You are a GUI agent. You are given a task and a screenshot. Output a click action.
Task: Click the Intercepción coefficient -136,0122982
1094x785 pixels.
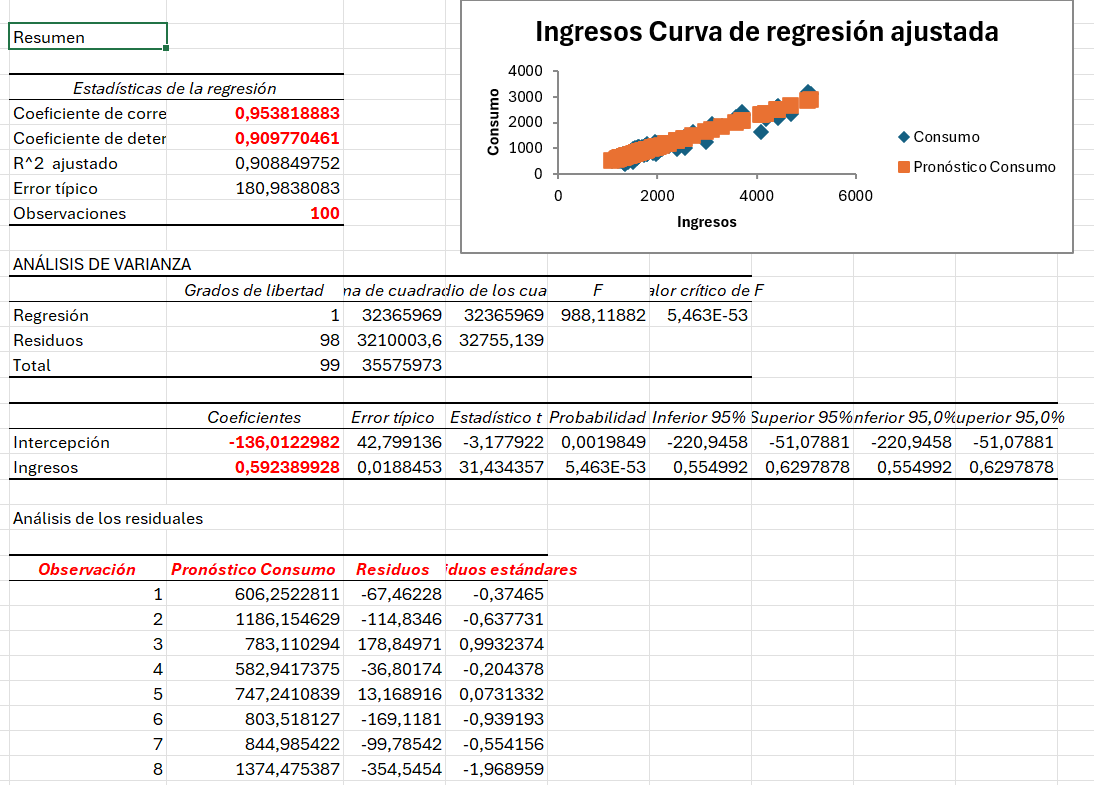[282, 442]
